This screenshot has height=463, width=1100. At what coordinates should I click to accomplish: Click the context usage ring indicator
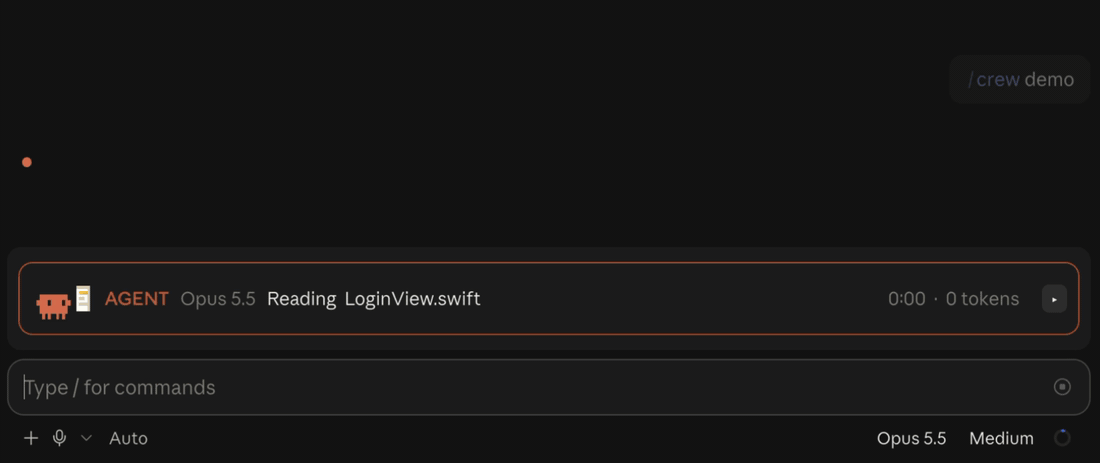click(1062, 438)
